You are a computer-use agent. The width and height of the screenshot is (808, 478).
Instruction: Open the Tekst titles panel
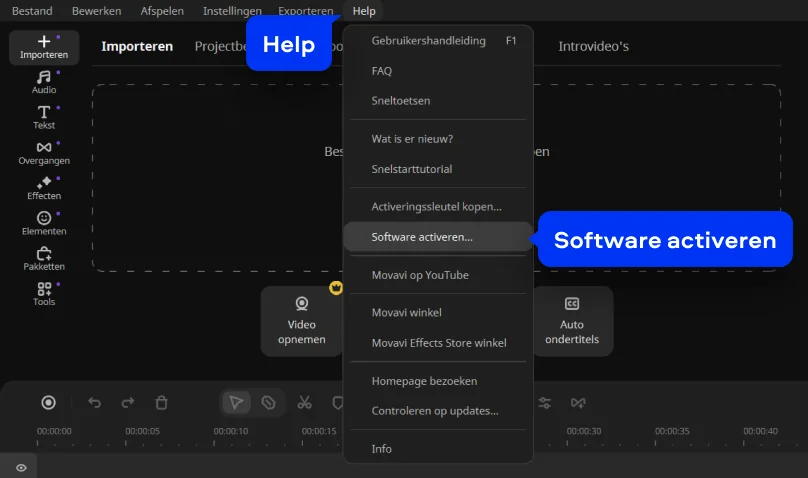[x=44, y=117]
